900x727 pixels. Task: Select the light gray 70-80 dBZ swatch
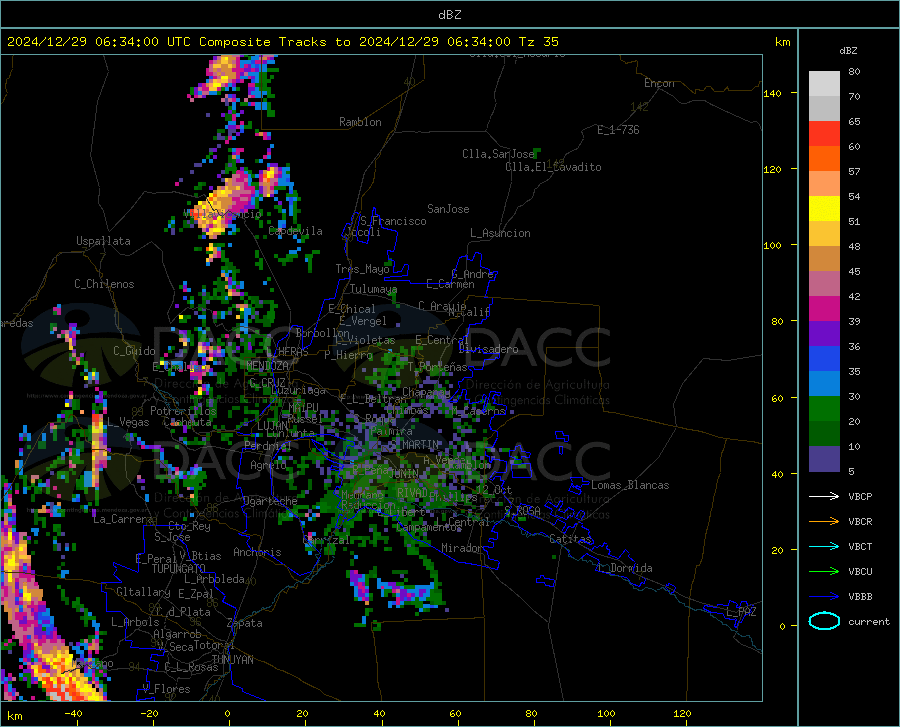[x=824, y=84]
